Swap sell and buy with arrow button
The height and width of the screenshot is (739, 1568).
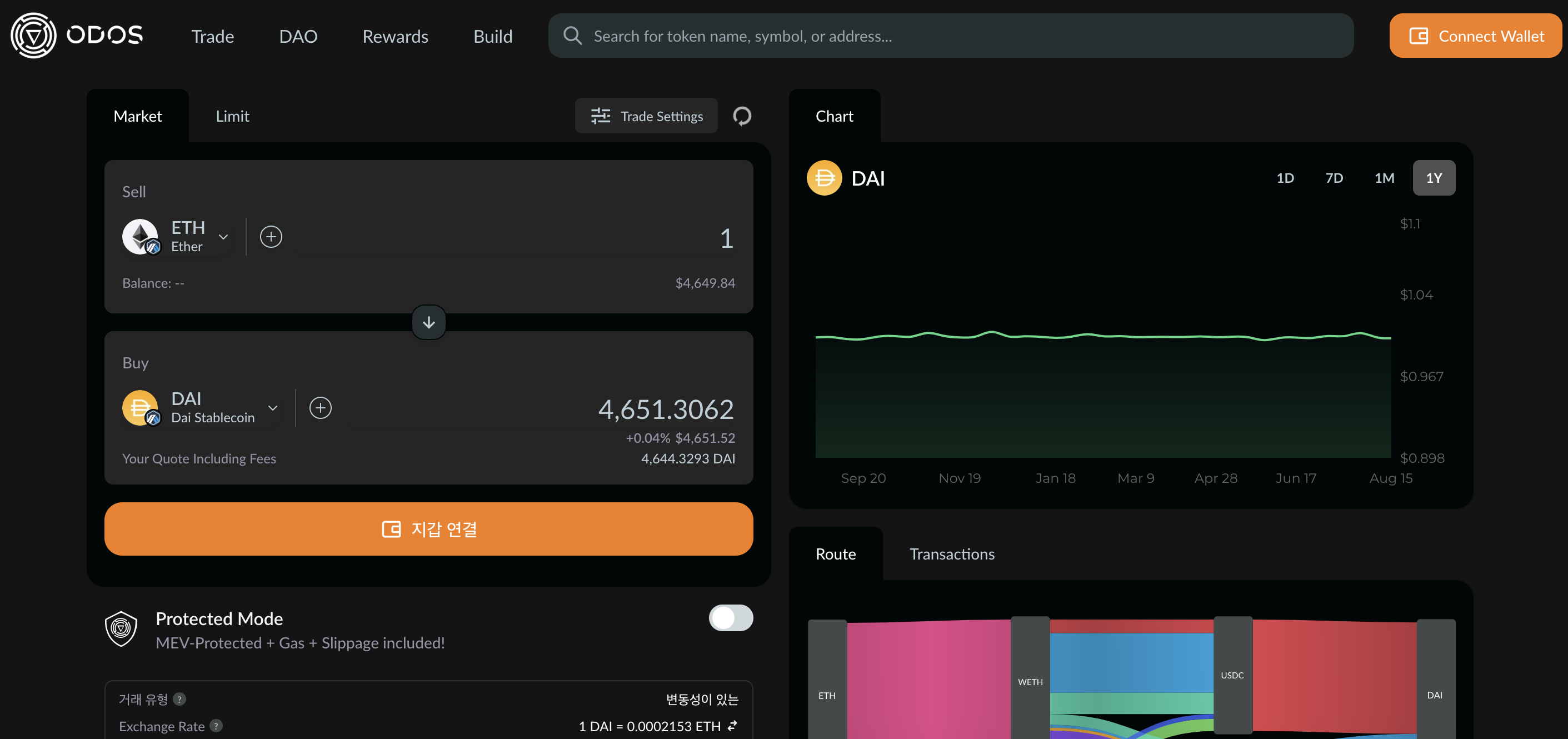428,322
